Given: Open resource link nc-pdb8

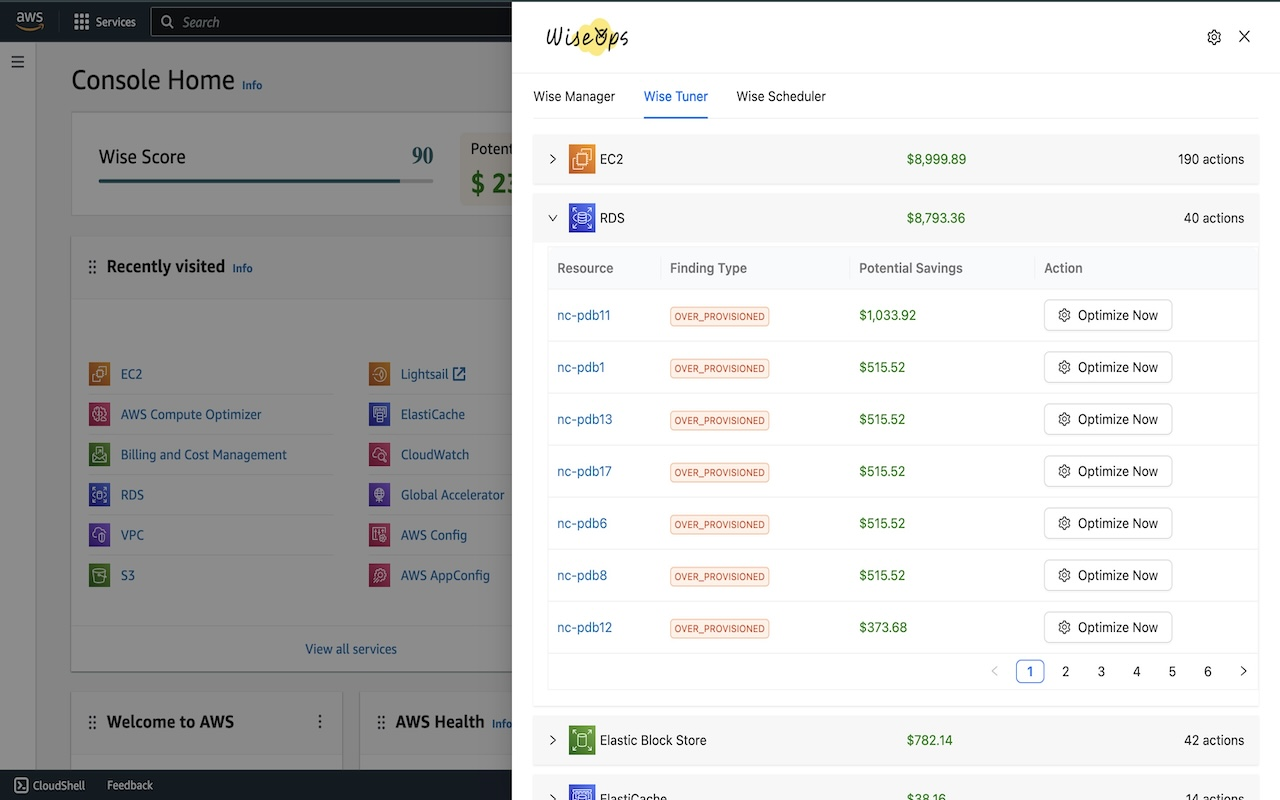Looking at the screenshot, I should (x=582, y=575).
